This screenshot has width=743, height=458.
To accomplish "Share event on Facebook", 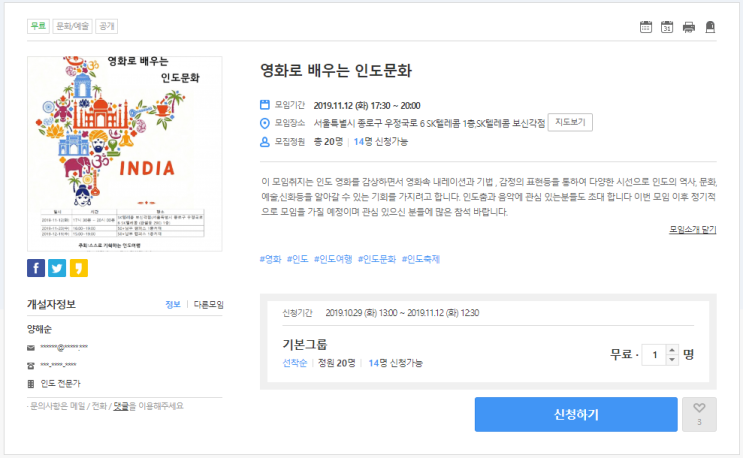I will pos(36,268).
